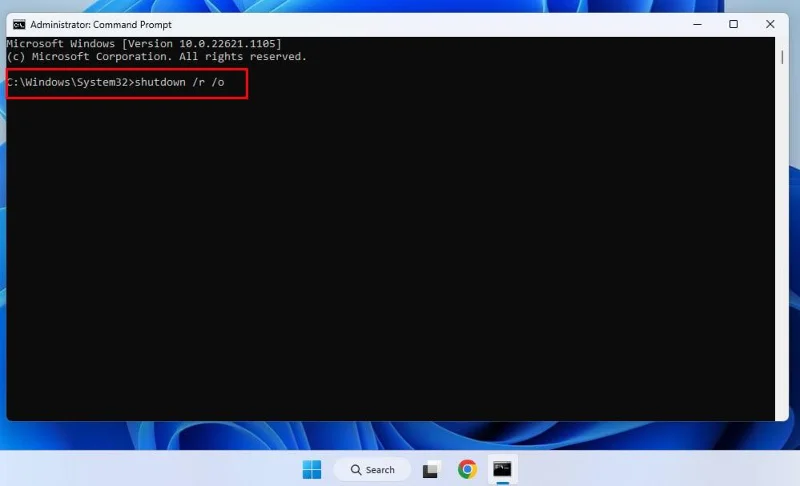800x486 pixels.
Task: Click the "Microsoft Windows [Version 10.0.22621.1105]" line
Action: (144, 44)
